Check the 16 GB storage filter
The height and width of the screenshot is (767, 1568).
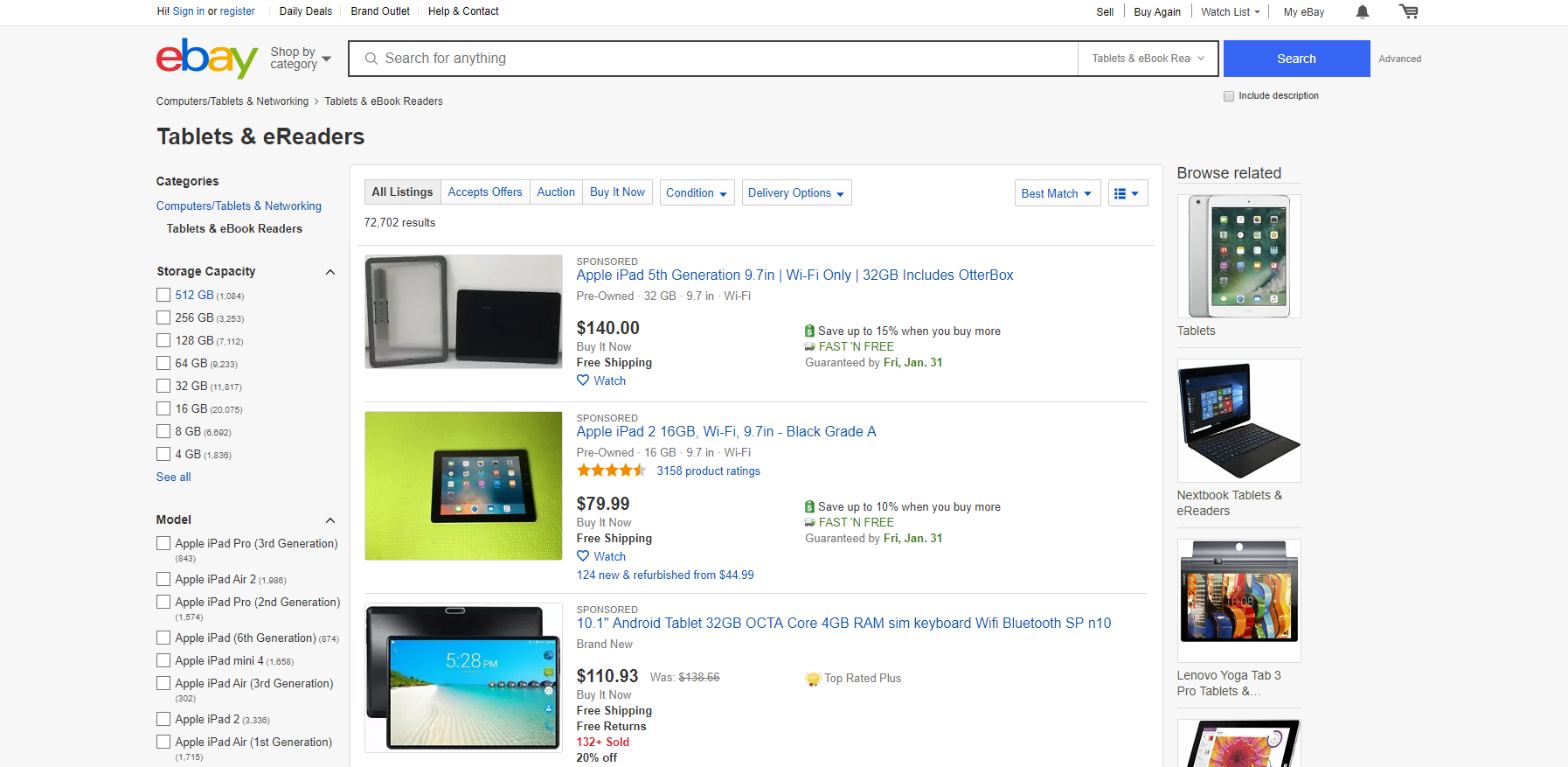[163, 408]
